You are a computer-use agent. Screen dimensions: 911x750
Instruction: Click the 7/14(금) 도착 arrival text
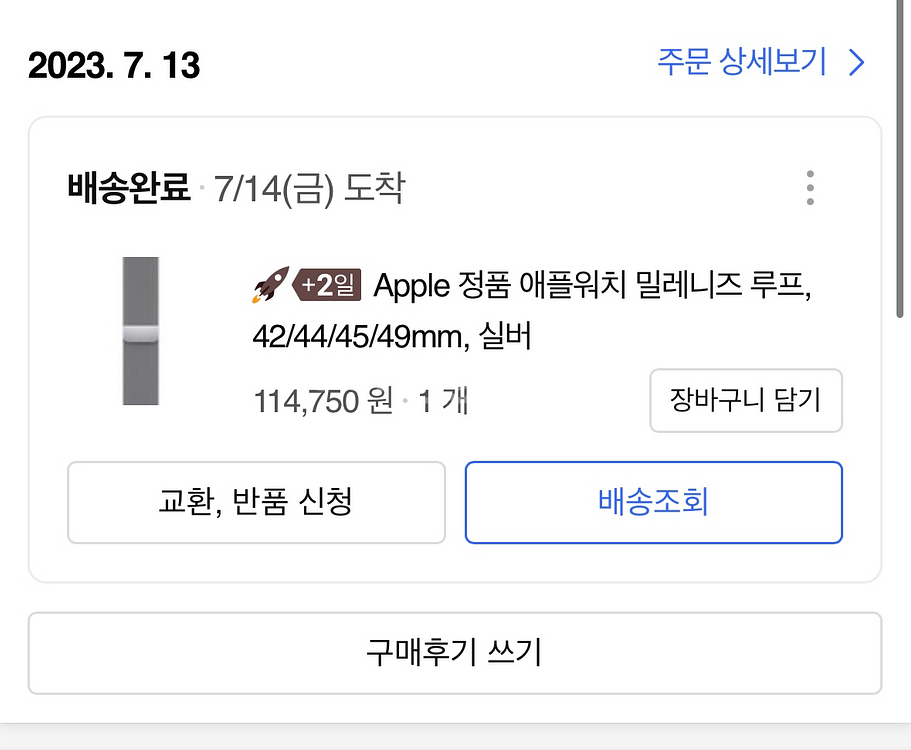click(x=309, y=188)
